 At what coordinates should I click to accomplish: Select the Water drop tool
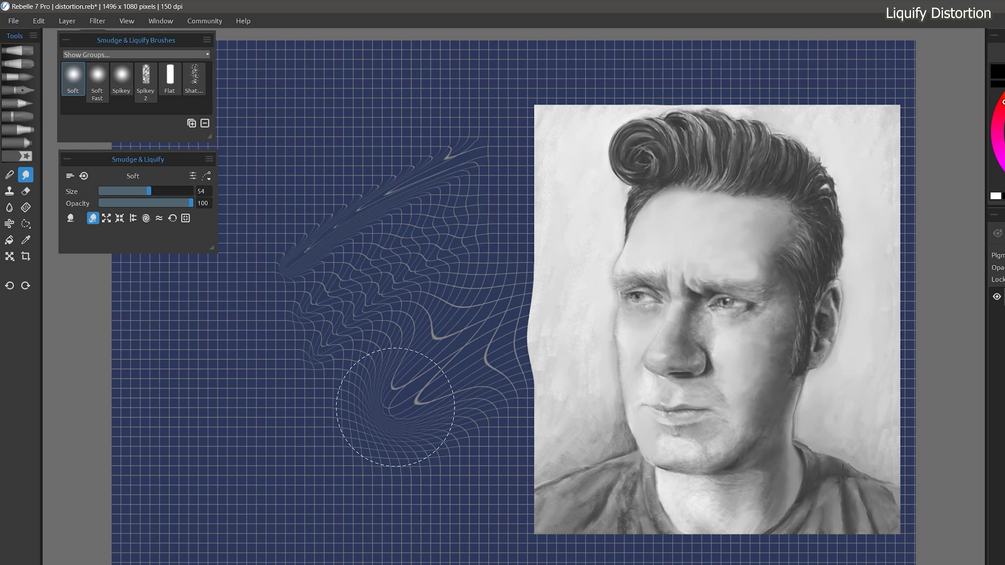[x=10, y=208]
